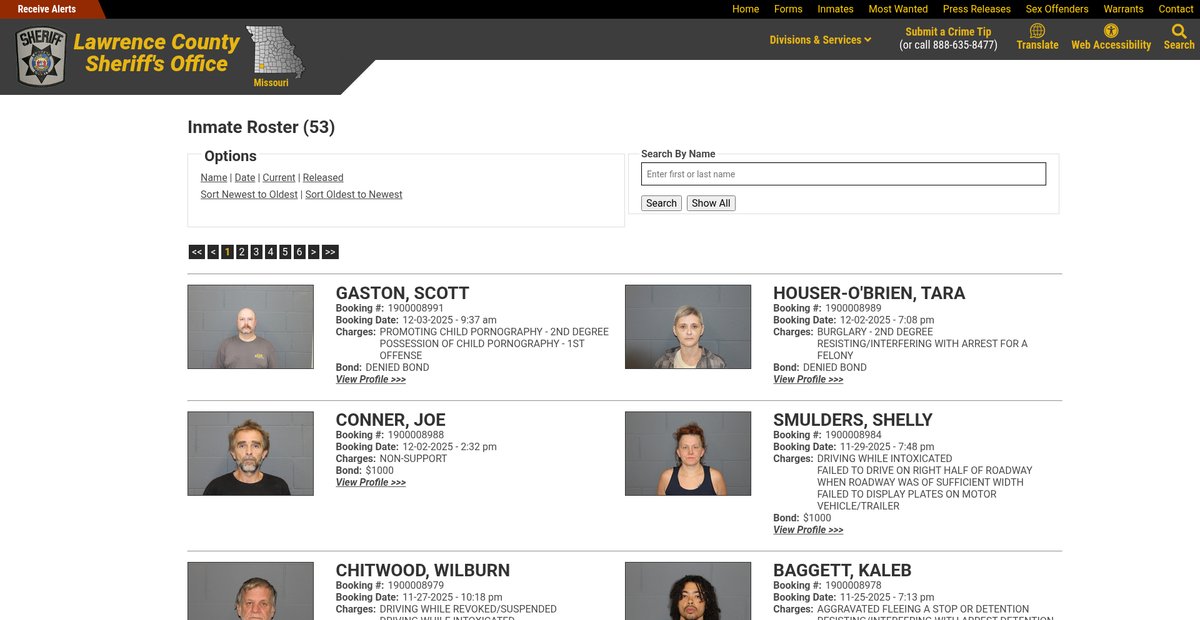Click the name SMULDERS, SHELLY
1200x620 pixels.
853,421
